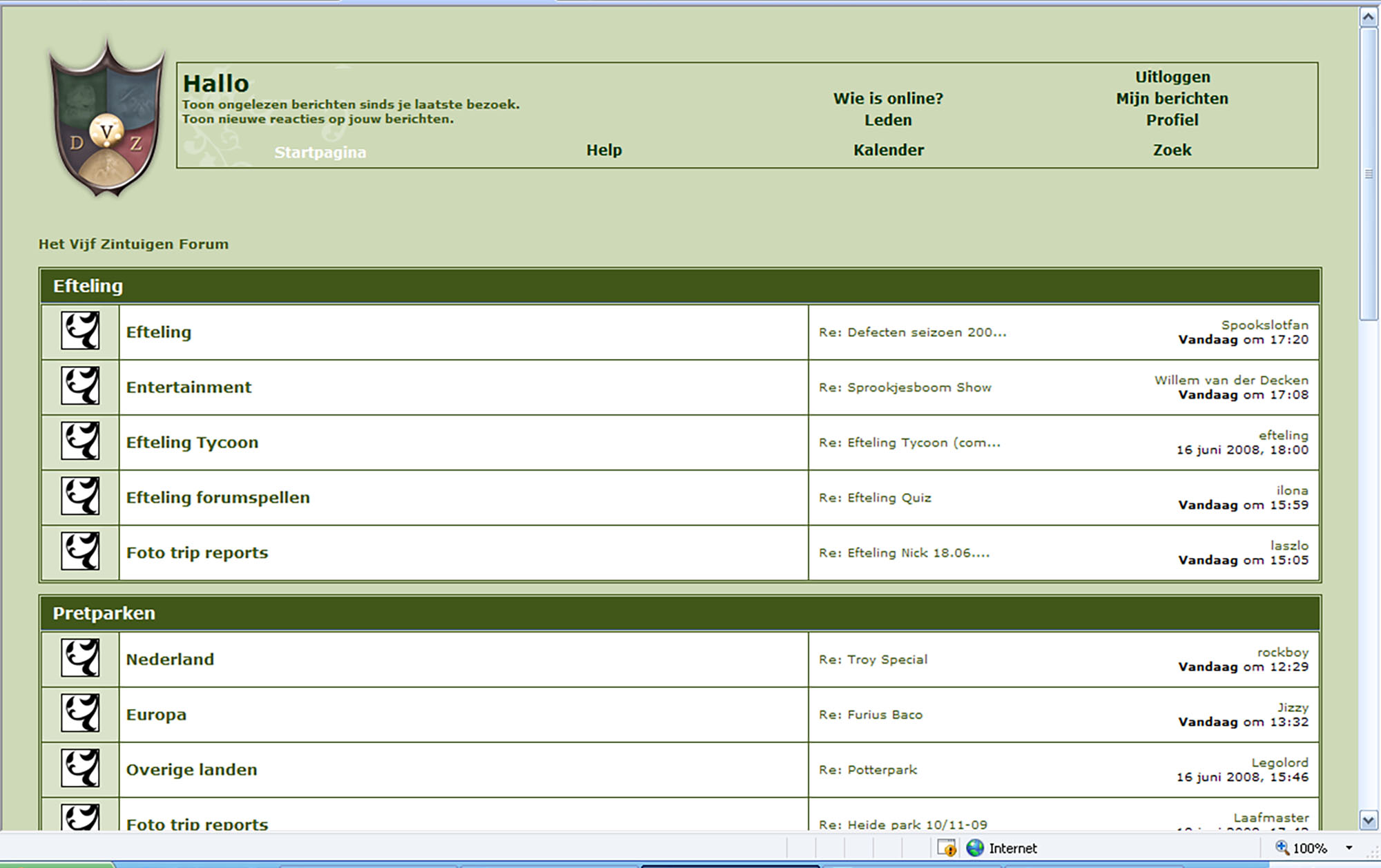Open last post Re: Efteling Tycoon (com...
This screenshot has width=1381, height=868.
tap(909, 443)
